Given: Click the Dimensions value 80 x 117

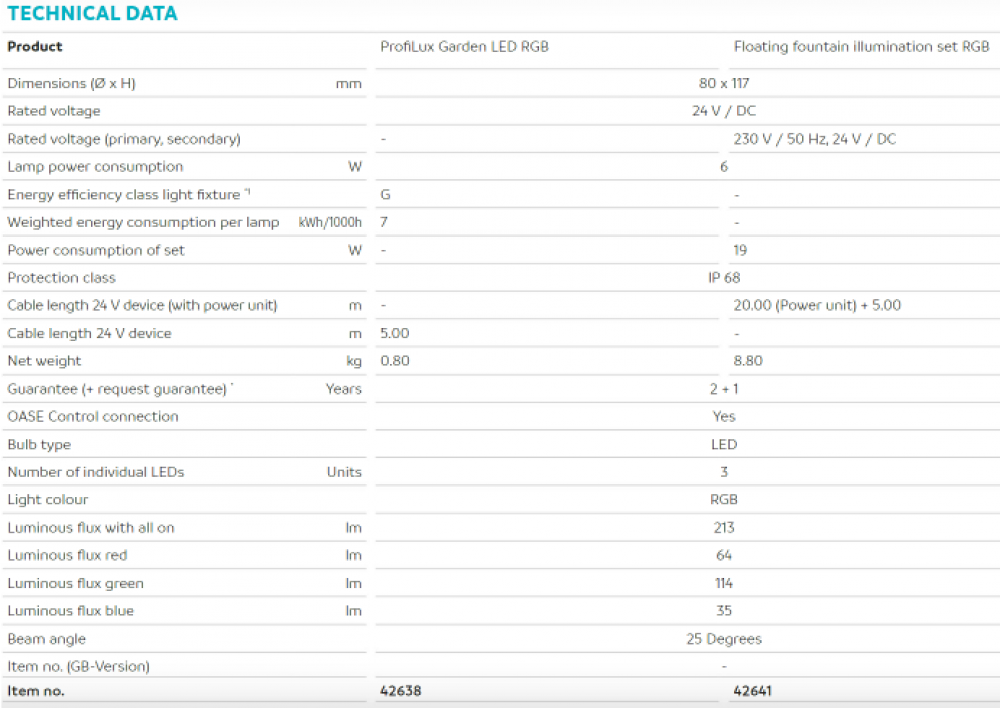Looking at the screenshot, I should [724, 84].
